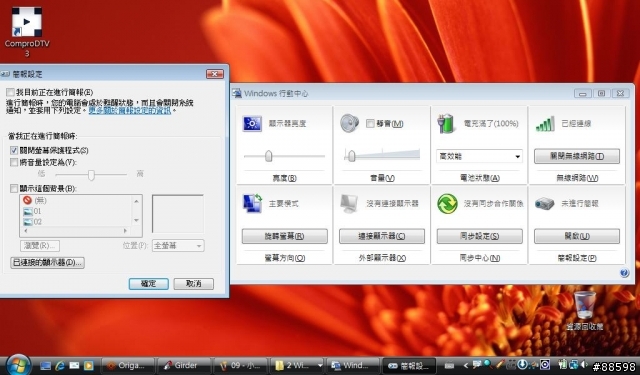Click the magnifier tray icon
Image resolution: width=640 pixels, height=375 pixels.
click(x=488, y=364)
